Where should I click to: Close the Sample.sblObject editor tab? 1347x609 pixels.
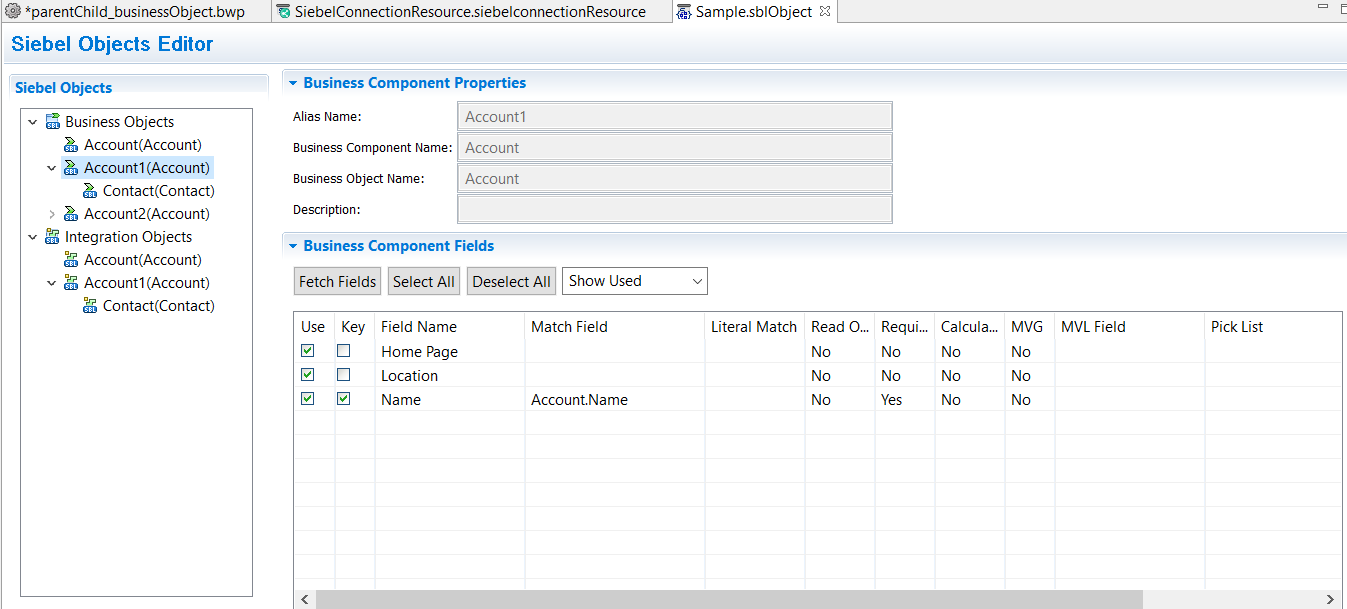point(824,12)
